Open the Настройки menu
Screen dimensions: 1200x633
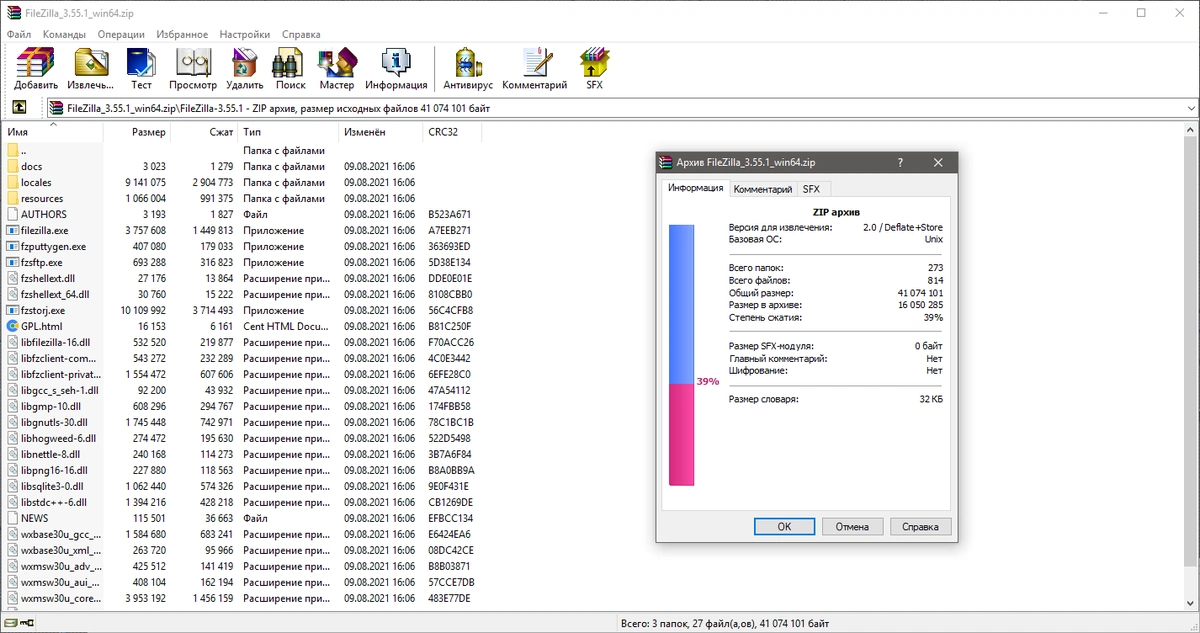pyautogui.click(x=245, y=34)
